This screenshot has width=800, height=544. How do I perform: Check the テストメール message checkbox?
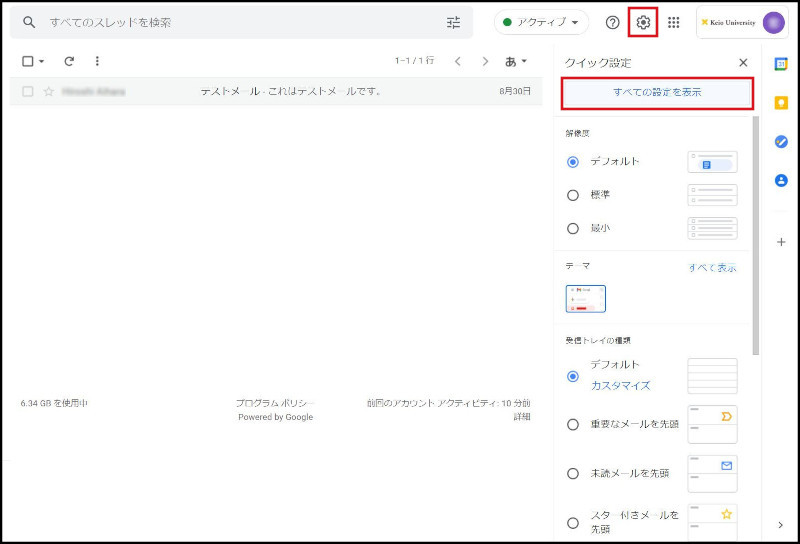pos(28,91)
